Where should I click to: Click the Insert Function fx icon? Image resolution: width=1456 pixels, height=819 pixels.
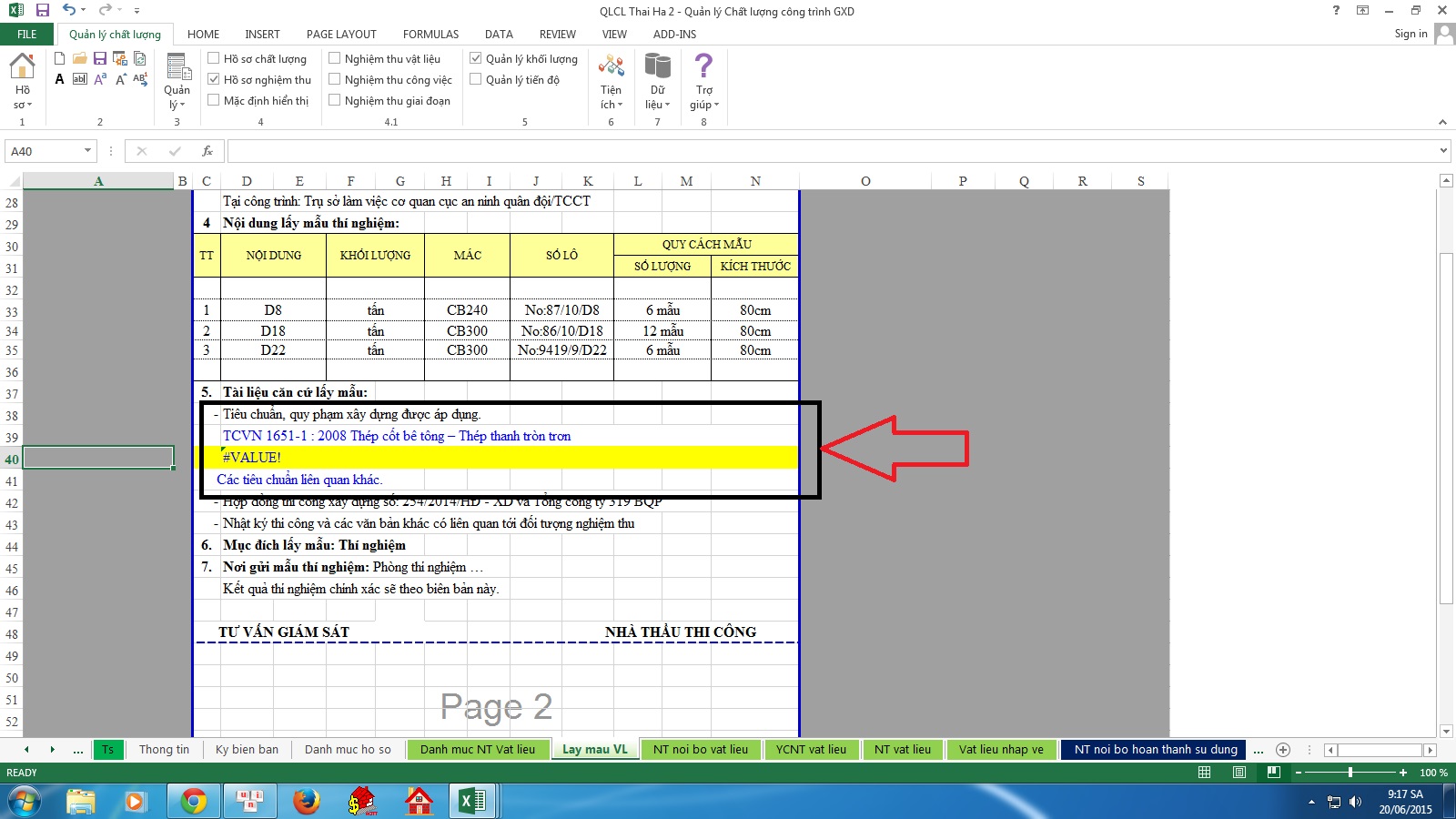tap(207, 151)
